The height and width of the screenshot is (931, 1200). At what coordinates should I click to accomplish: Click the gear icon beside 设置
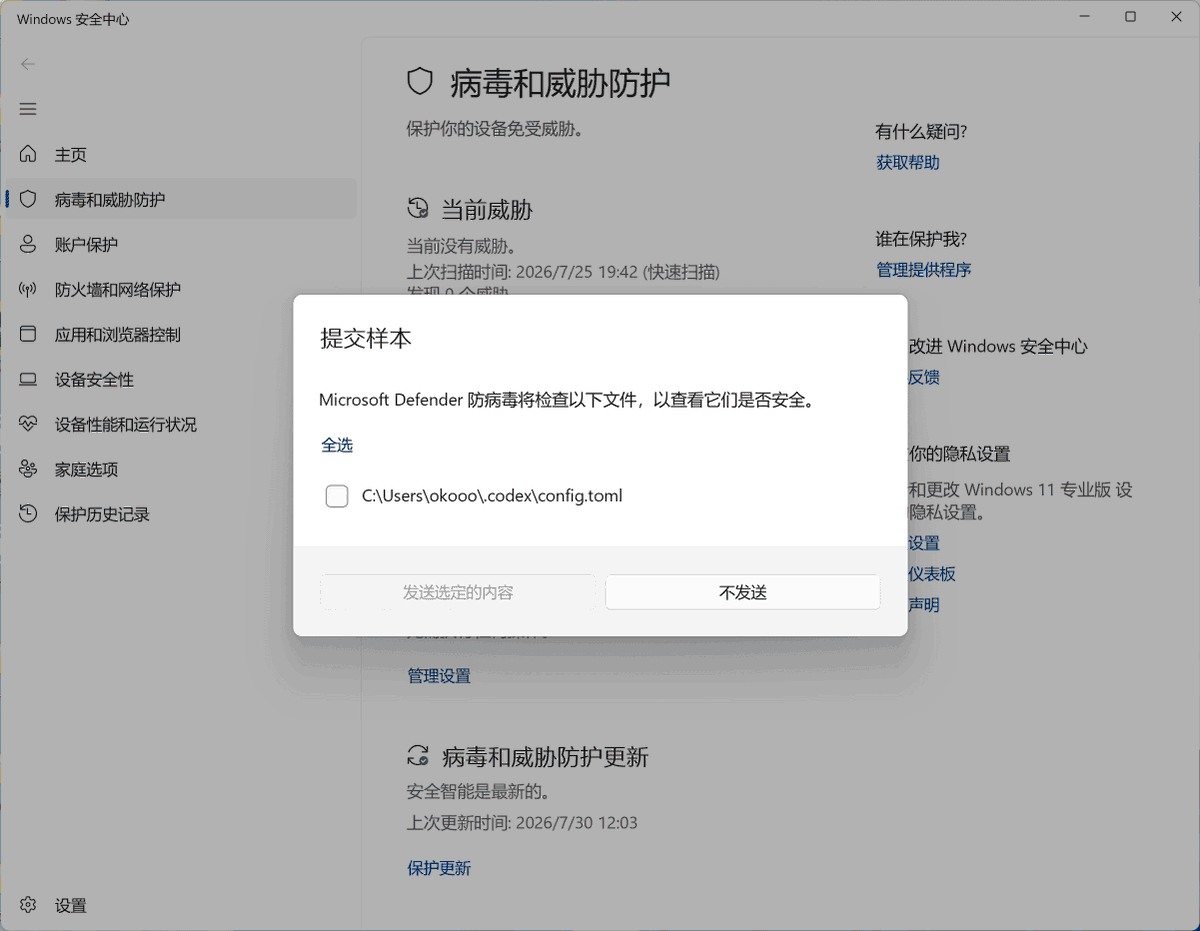[28, 905]
